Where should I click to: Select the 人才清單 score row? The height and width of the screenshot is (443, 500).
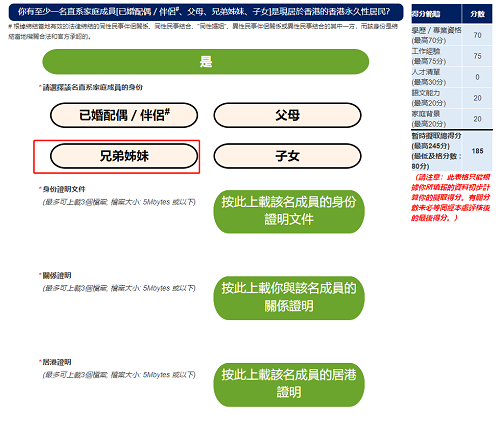click(452, 77)
